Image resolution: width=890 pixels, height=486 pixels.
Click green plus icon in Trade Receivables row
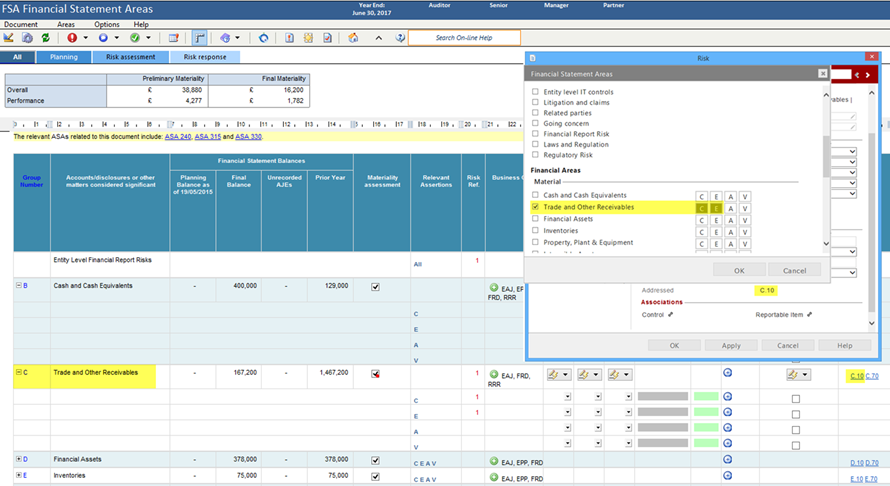(x=494, y=374)
